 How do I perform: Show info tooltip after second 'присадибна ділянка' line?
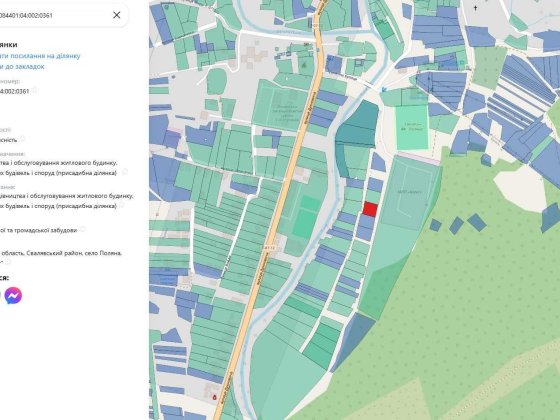click(x=121, y=205)
